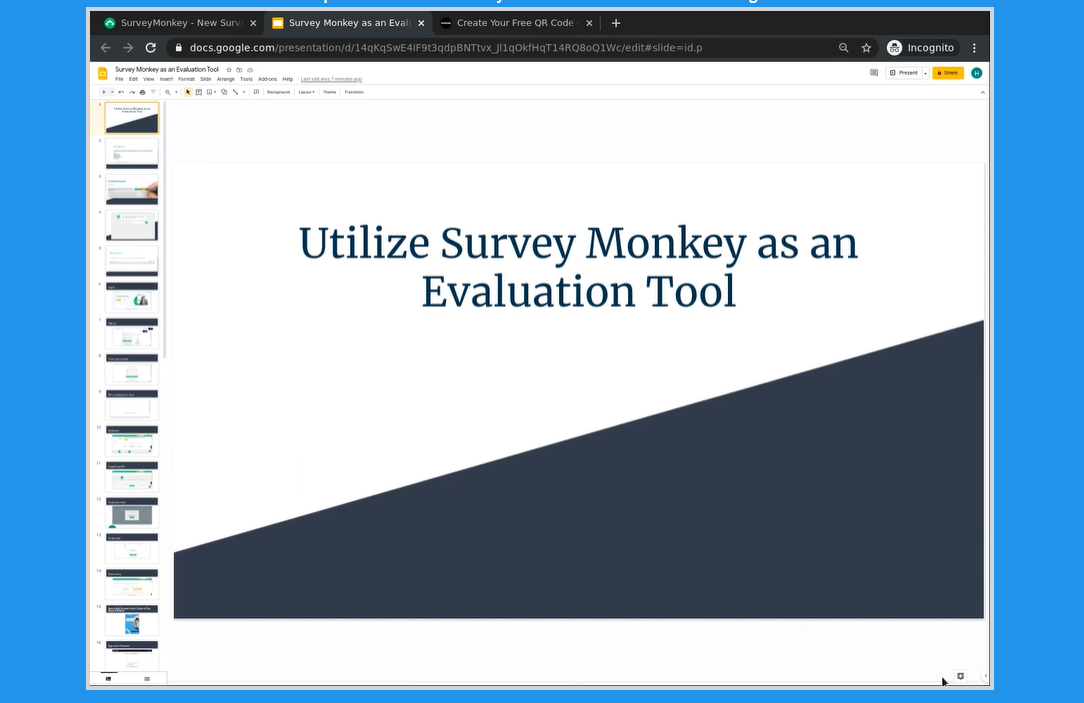Click the browser zoom magnifier icon
Screen dimensions: 1084x703
tap(843, 48)
